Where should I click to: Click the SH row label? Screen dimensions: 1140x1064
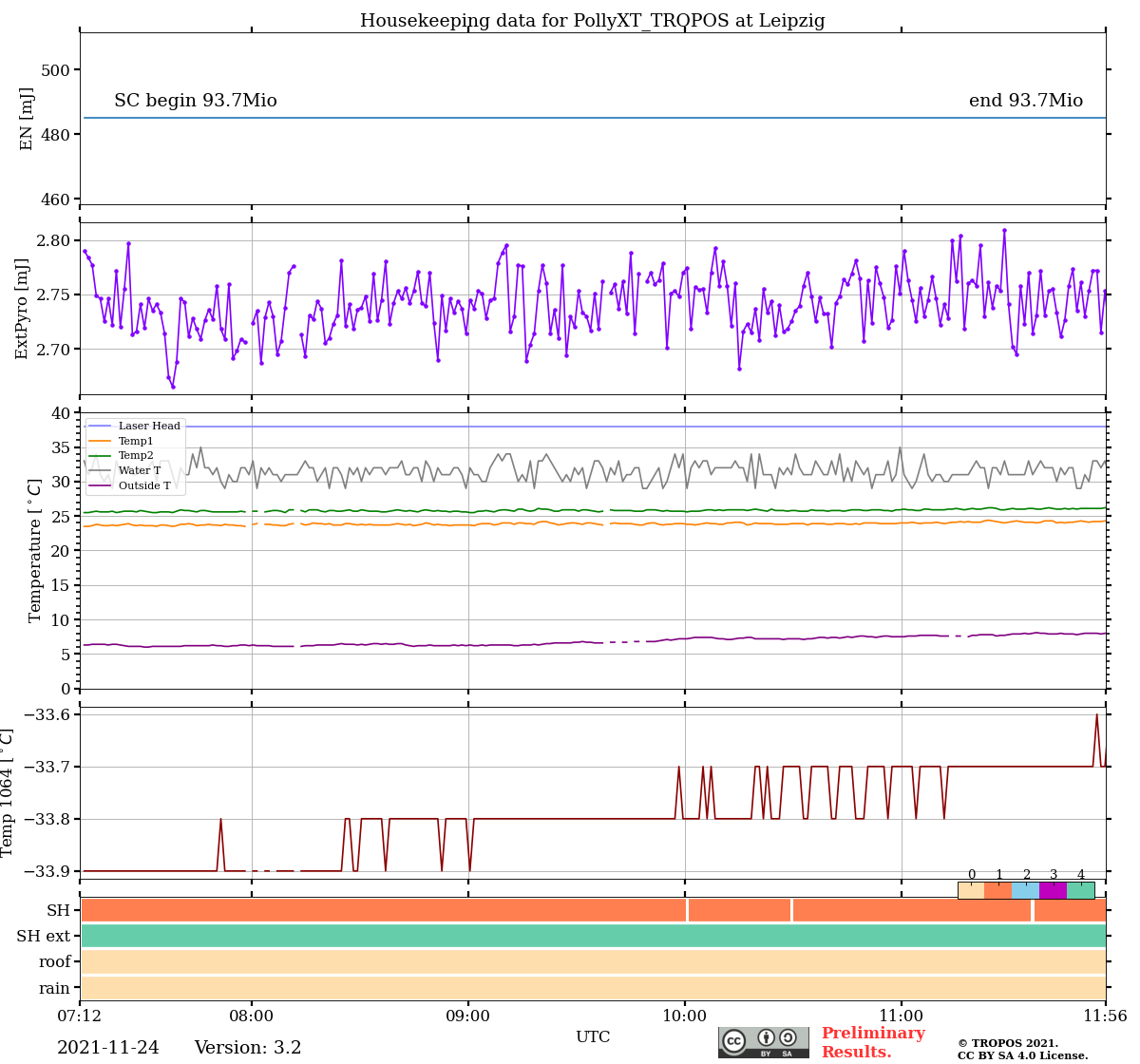coord(59,911)
